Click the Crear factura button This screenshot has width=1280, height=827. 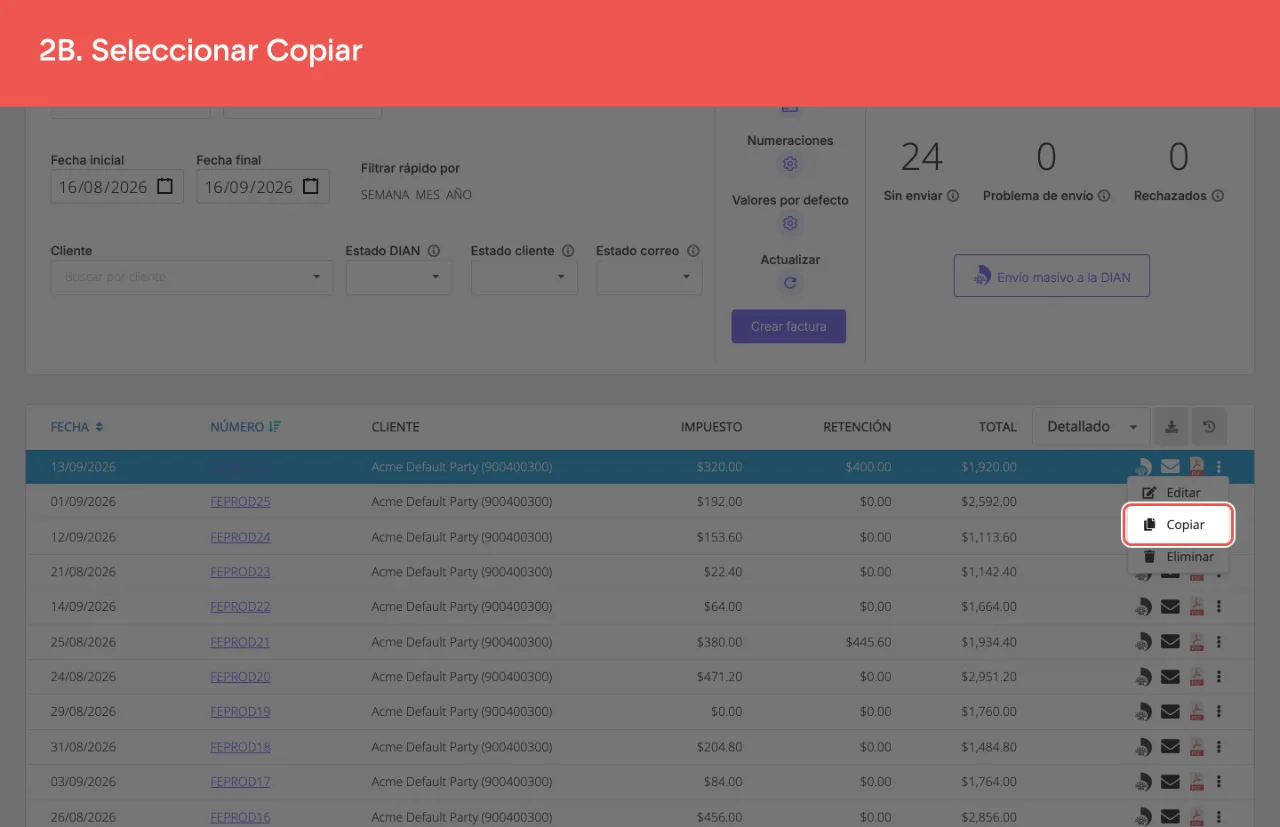click(789, 326)
